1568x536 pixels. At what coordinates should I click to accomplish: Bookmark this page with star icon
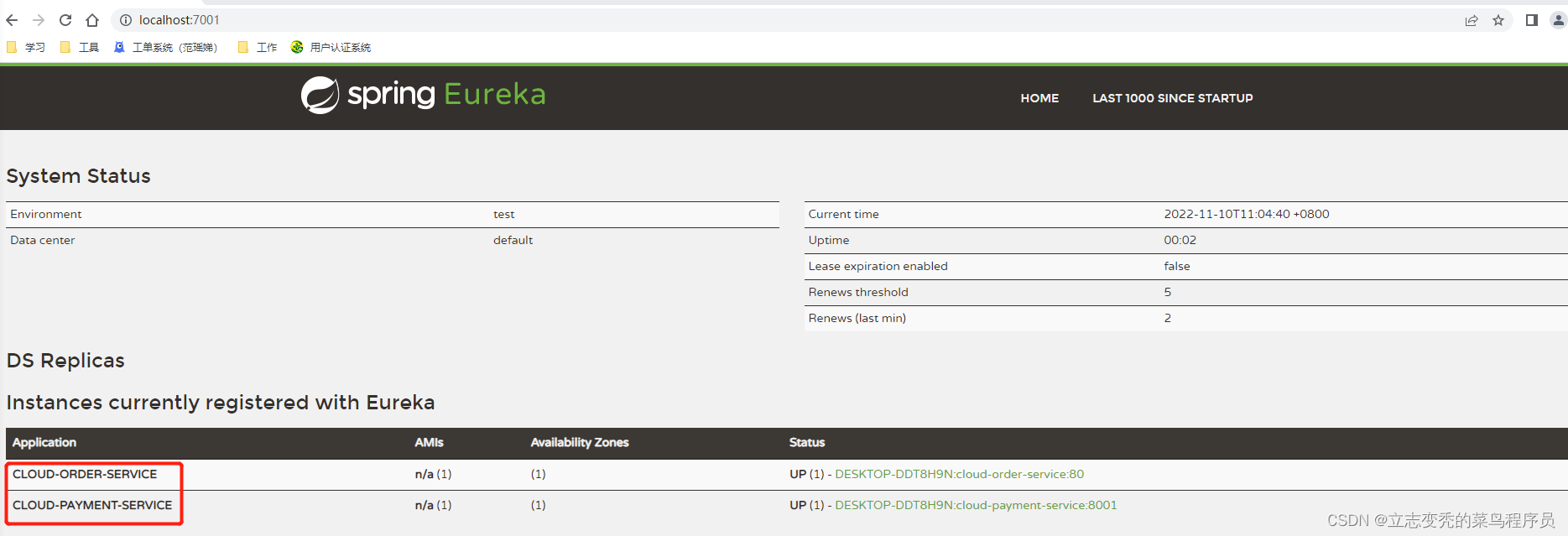tap(1498, 20)
